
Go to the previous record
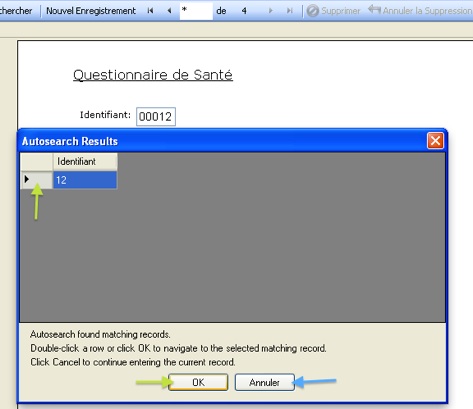(169, 11)
